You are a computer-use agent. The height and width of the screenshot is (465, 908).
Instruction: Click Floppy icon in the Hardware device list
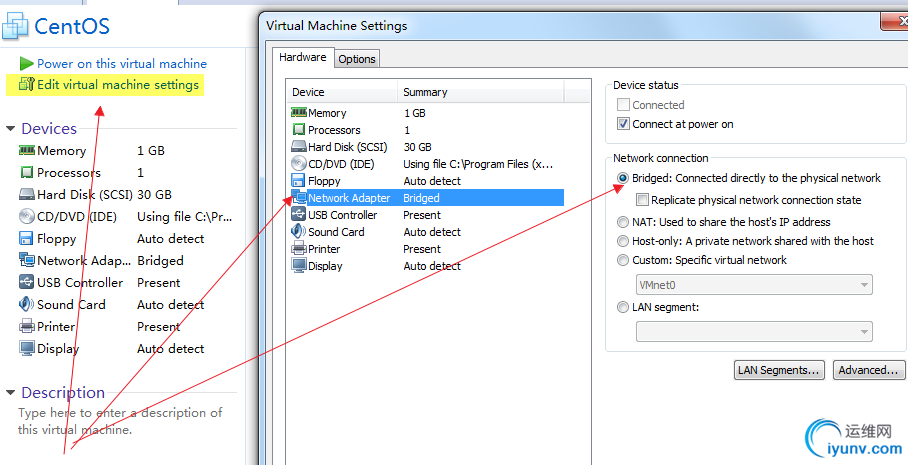click(299, 180)
